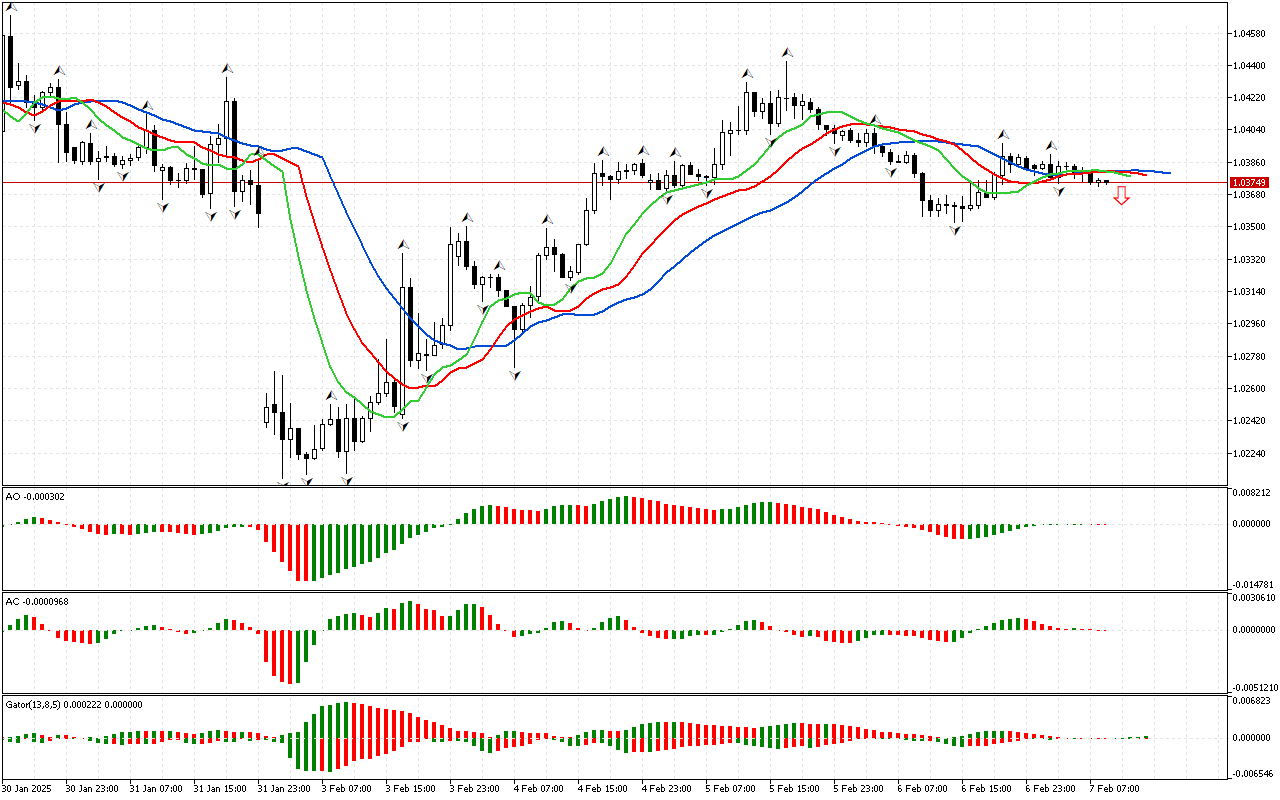Click the 4 Feb 15:00 time label
1280x800 pixels.
pos(603,788)
